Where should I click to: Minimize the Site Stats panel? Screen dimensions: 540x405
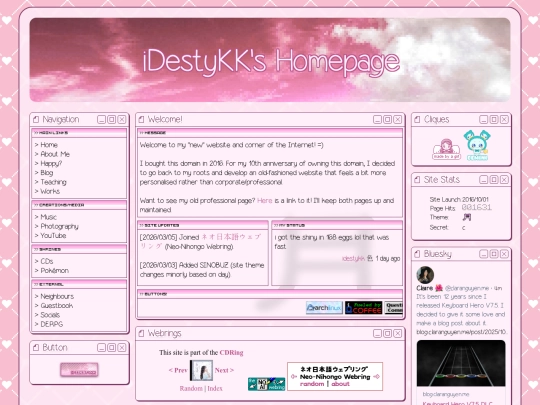coord(484,180)
